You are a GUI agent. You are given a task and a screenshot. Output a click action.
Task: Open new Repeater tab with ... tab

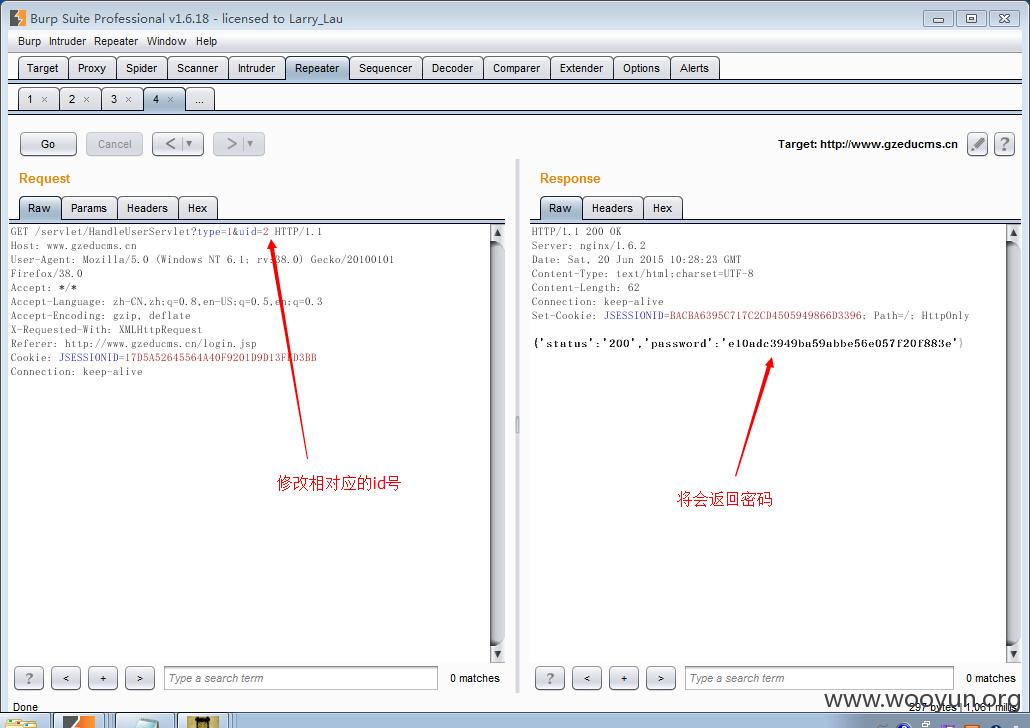coord(200,99)
